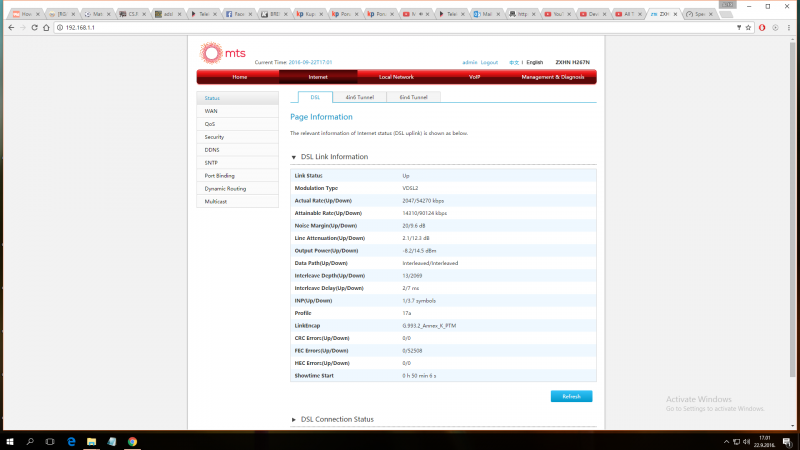Open the Home menu
800x450 pixels.
[x=239, y=77]
